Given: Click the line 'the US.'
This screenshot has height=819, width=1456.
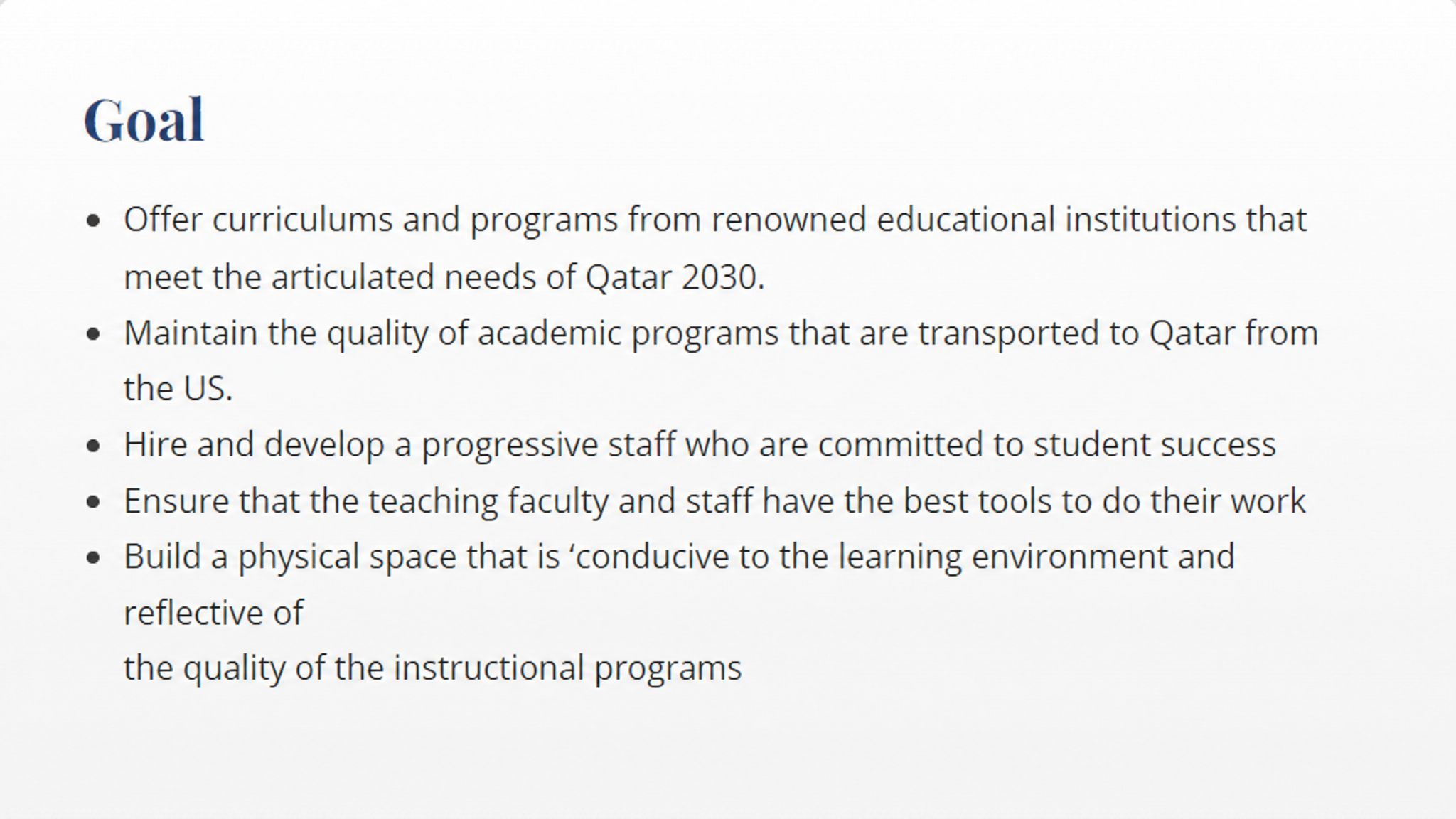Looking at the screenshot, I should 178,389.
